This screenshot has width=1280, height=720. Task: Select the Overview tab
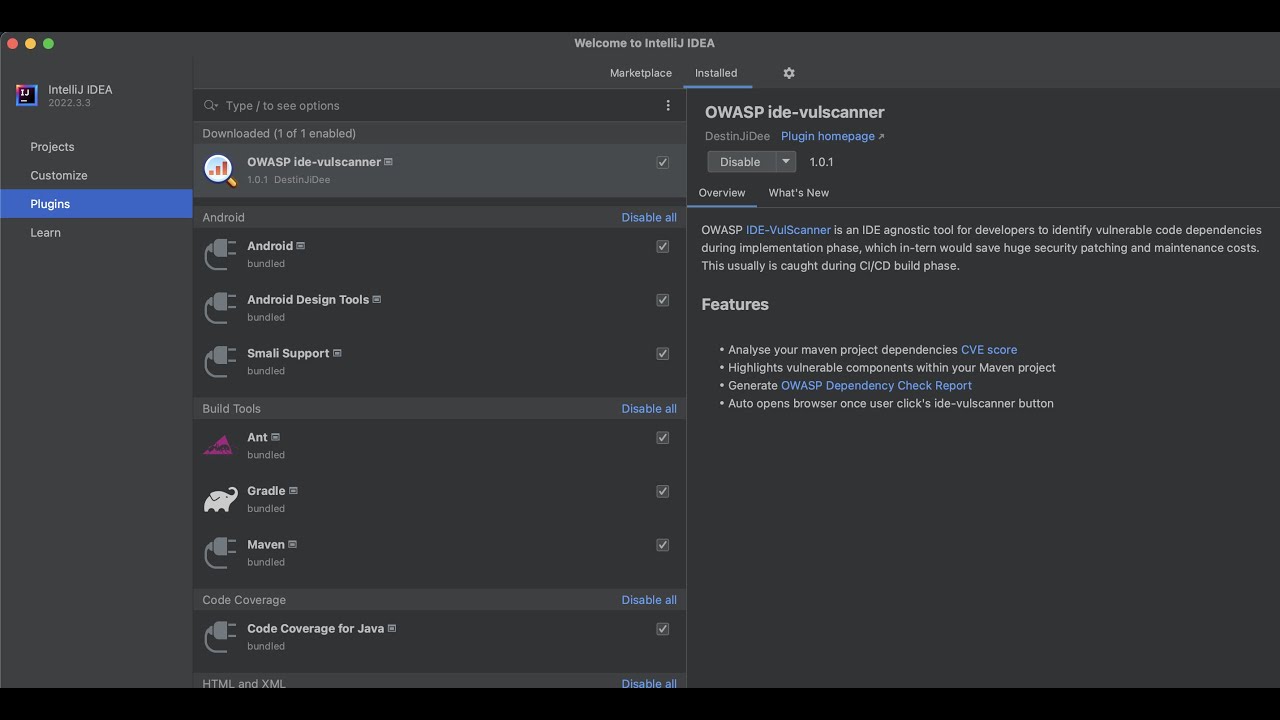pos(722,193)
